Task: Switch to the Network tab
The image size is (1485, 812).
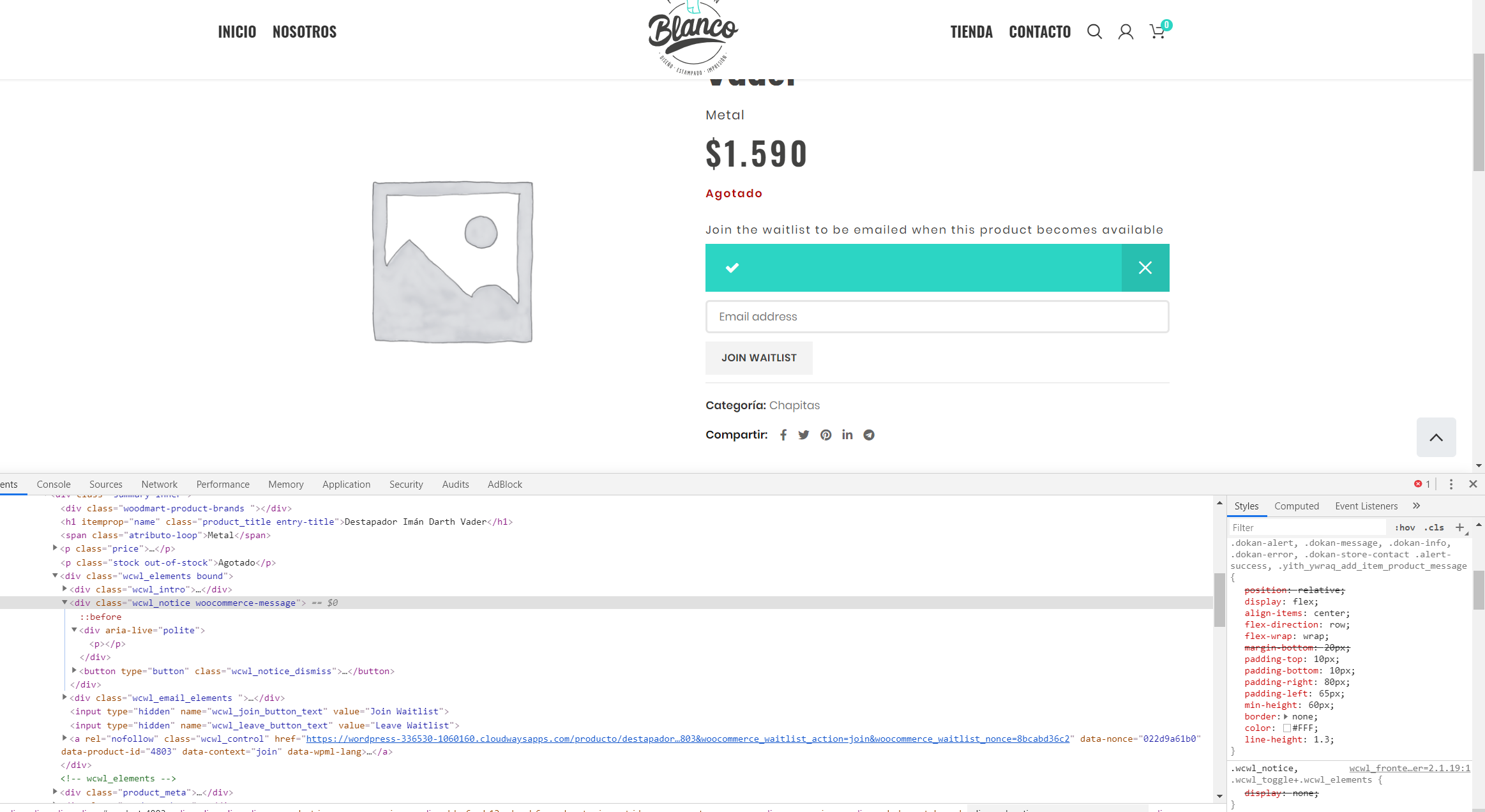Action: [x=160, y=485]
